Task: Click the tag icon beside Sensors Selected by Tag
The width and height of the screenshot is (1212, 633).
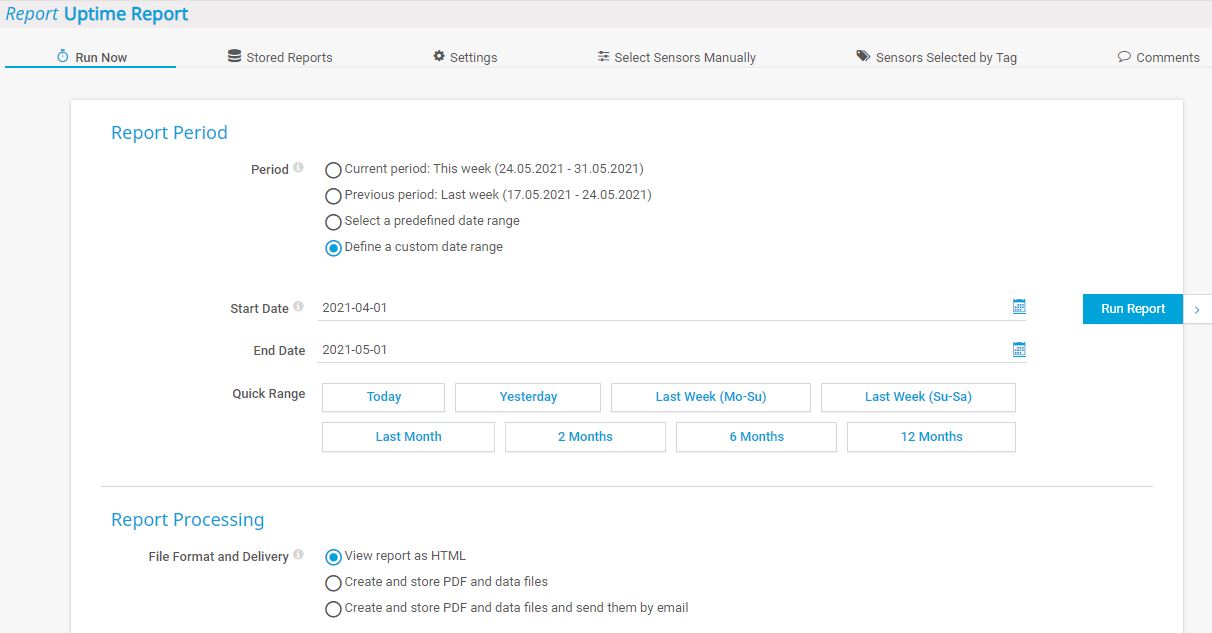Action: coord(863,57)
